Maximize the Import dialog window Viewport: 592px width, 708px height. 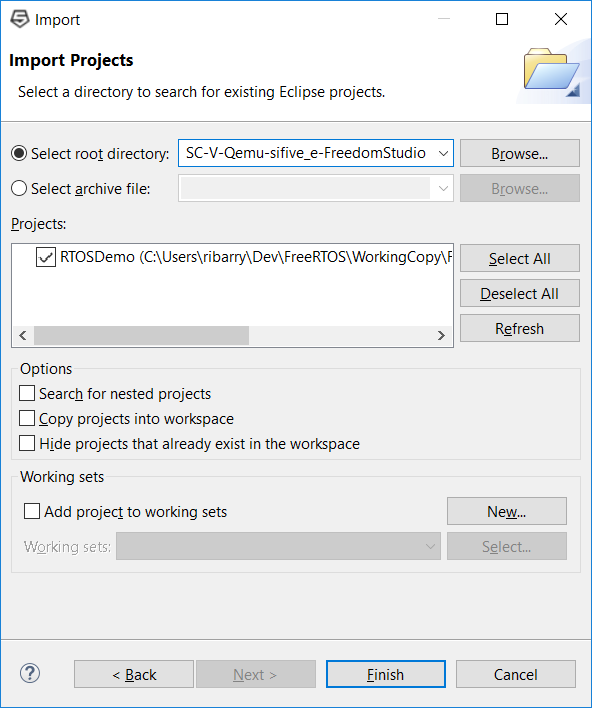click(x=502, y=19)
